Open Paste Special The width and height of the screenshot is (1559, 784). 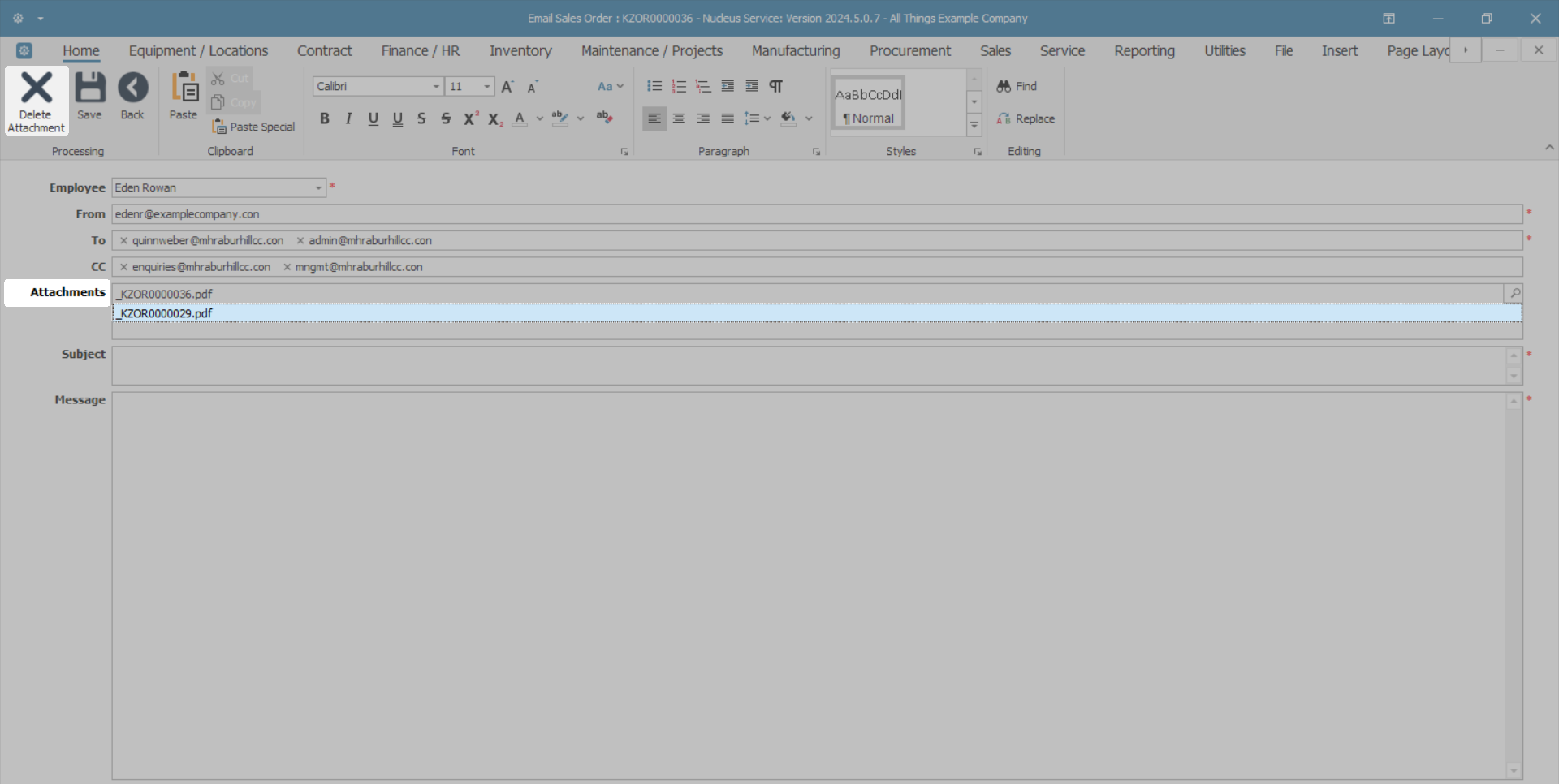(253, 127)
